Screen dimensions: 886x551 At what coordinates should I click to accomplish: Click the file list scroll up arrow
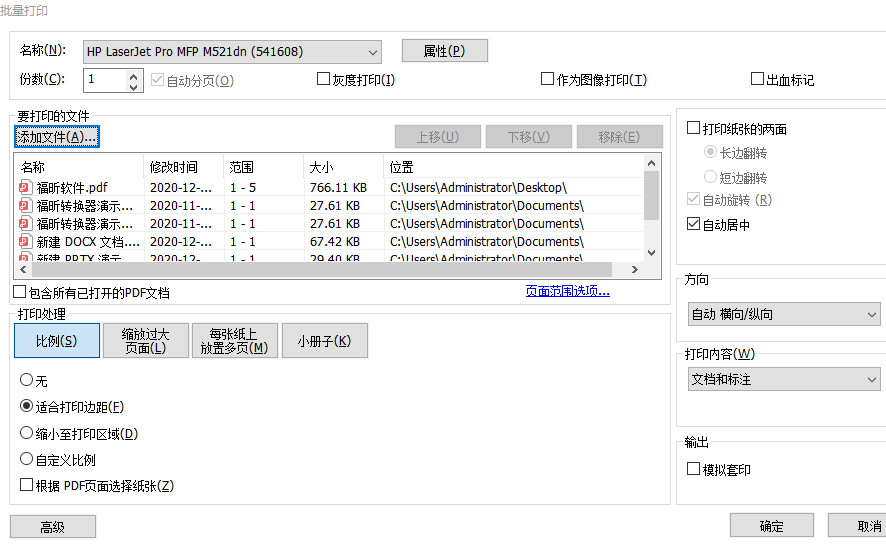click(x=652, y=163)
